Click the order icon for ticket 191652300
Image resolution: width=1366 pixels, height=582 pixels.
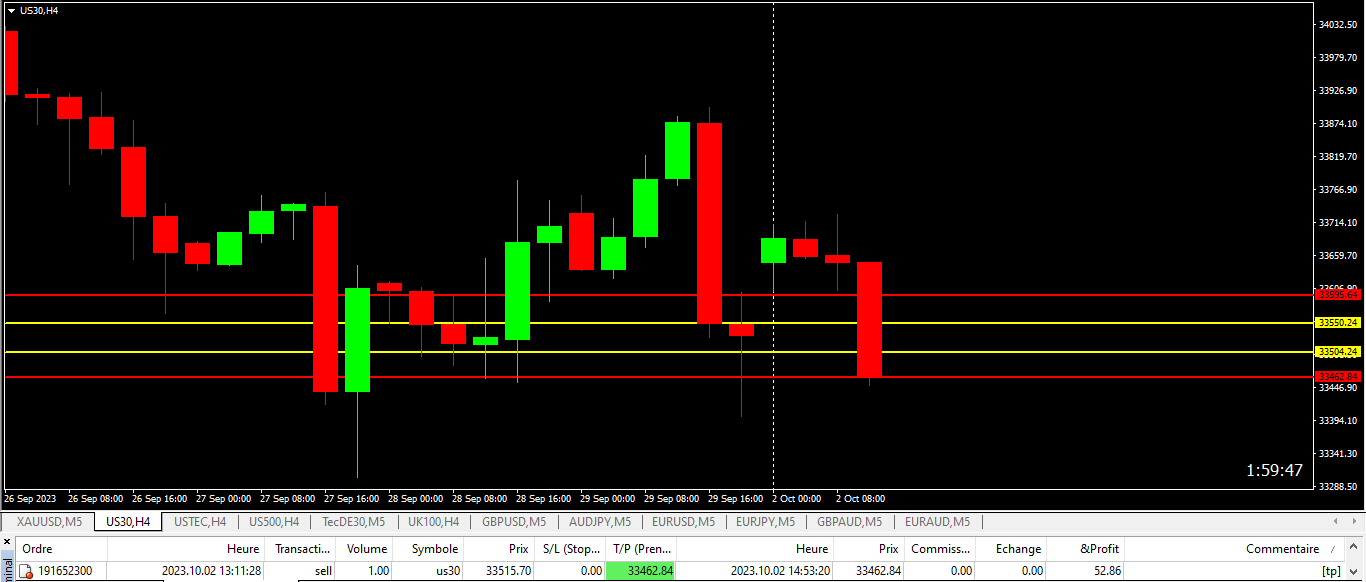pos(27,571)
